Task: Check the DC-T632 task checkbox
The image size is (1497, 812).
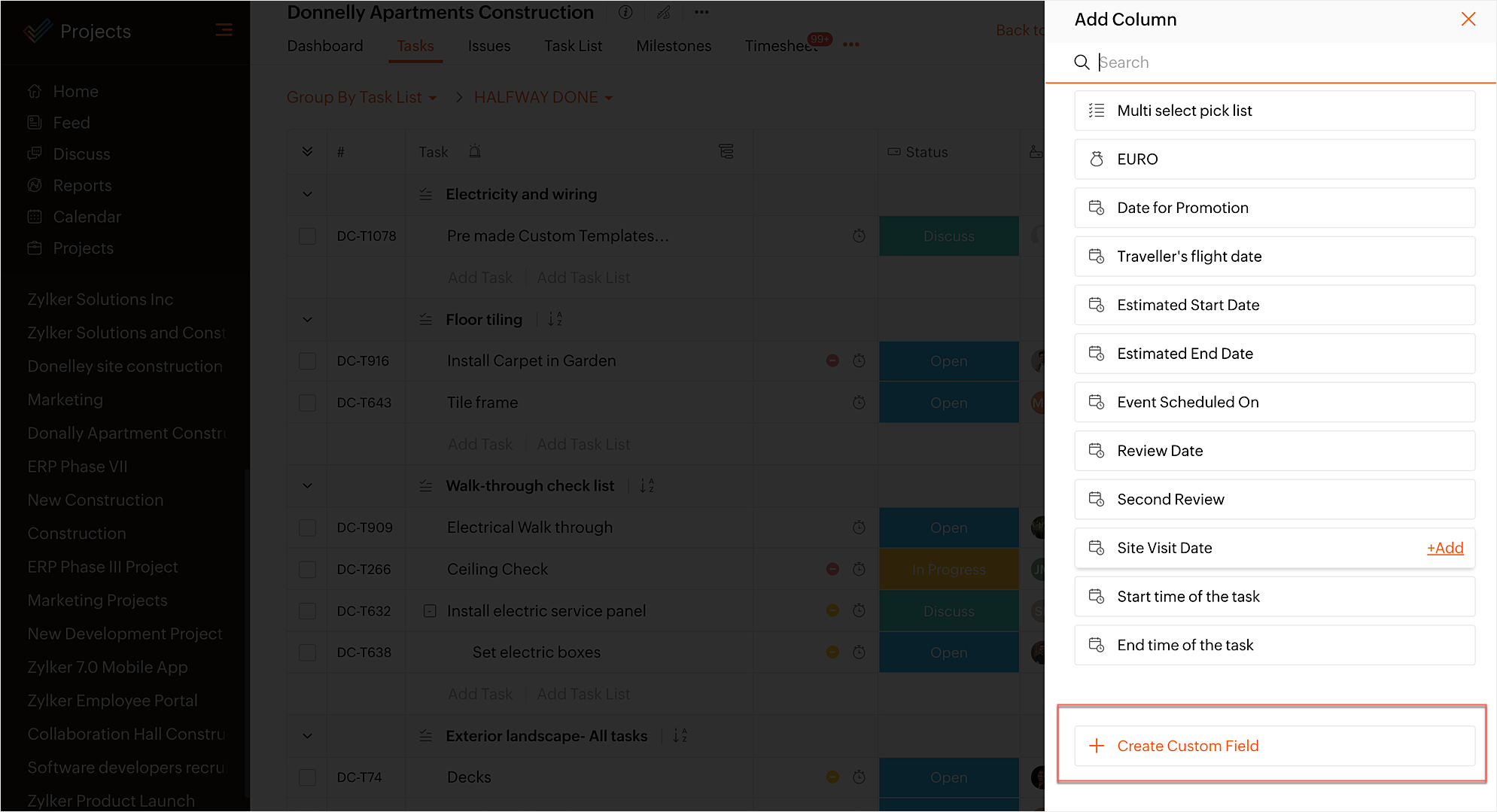Action: coord(307,611)
